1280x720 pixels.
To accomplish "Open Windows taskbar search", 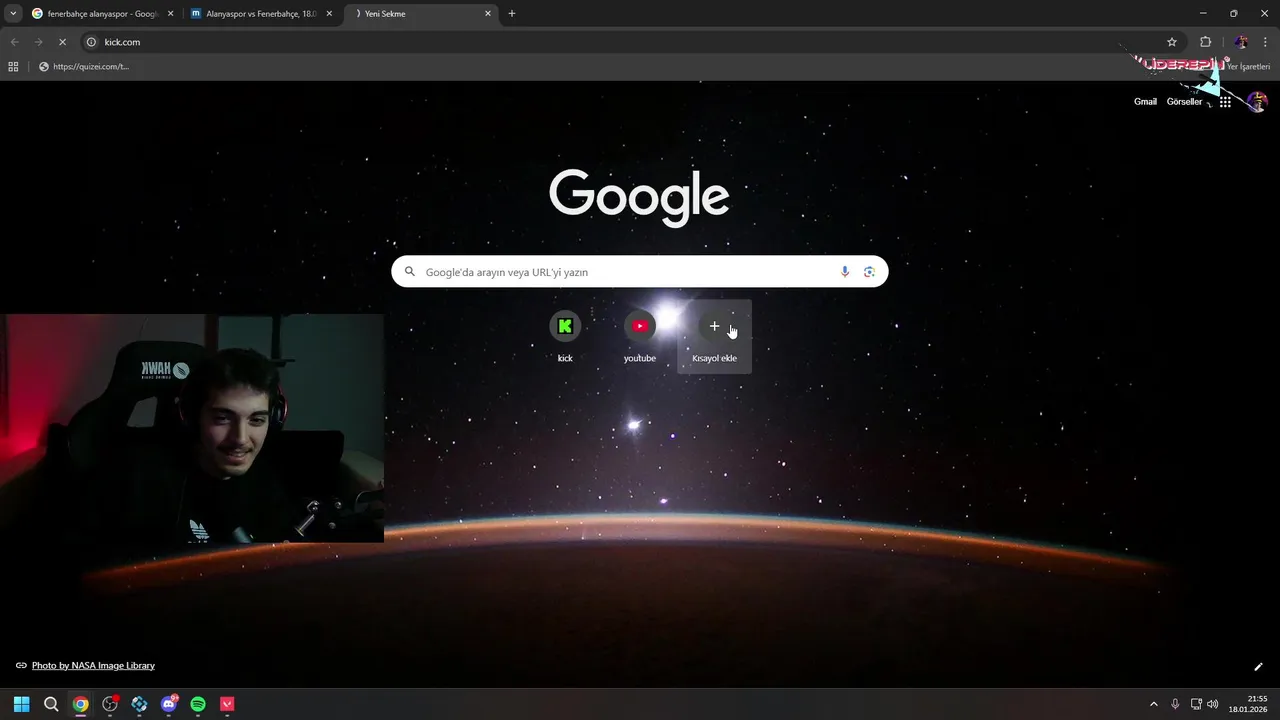I will click(x=51, y=704).
